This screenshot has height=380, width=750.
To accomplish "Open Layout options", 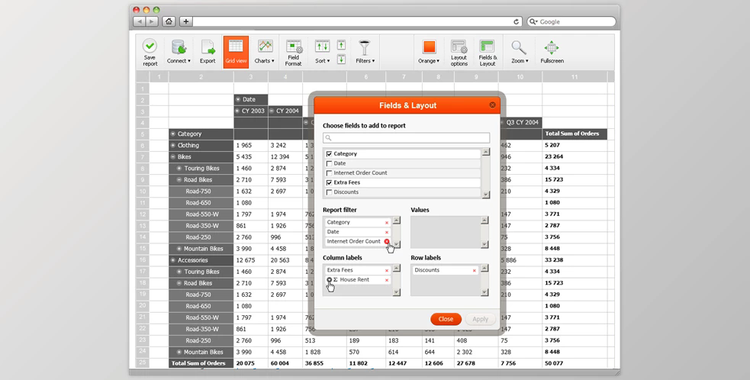I will [459, 52].
